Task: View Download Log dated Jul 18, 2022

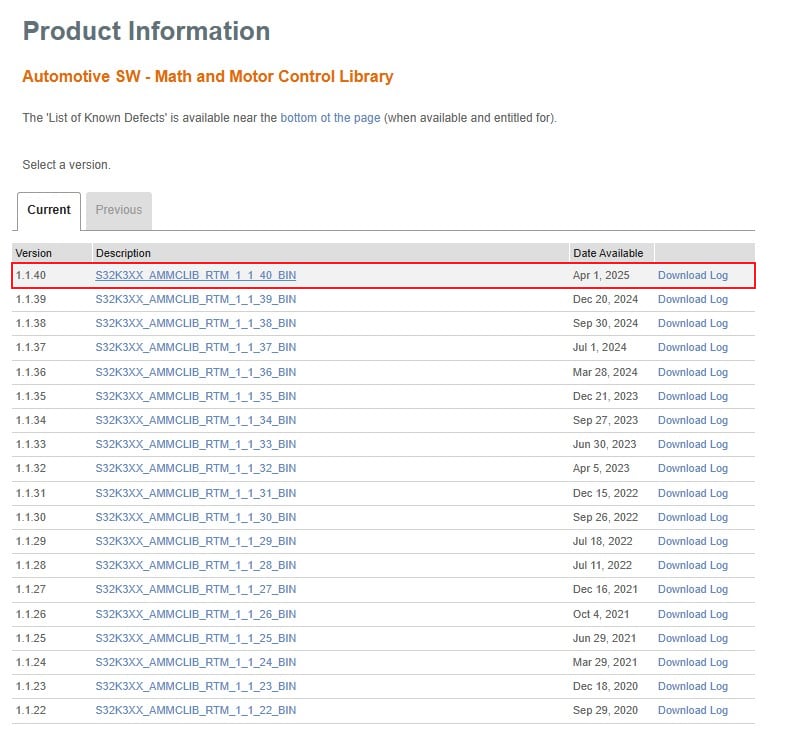Action: point(692,541)
